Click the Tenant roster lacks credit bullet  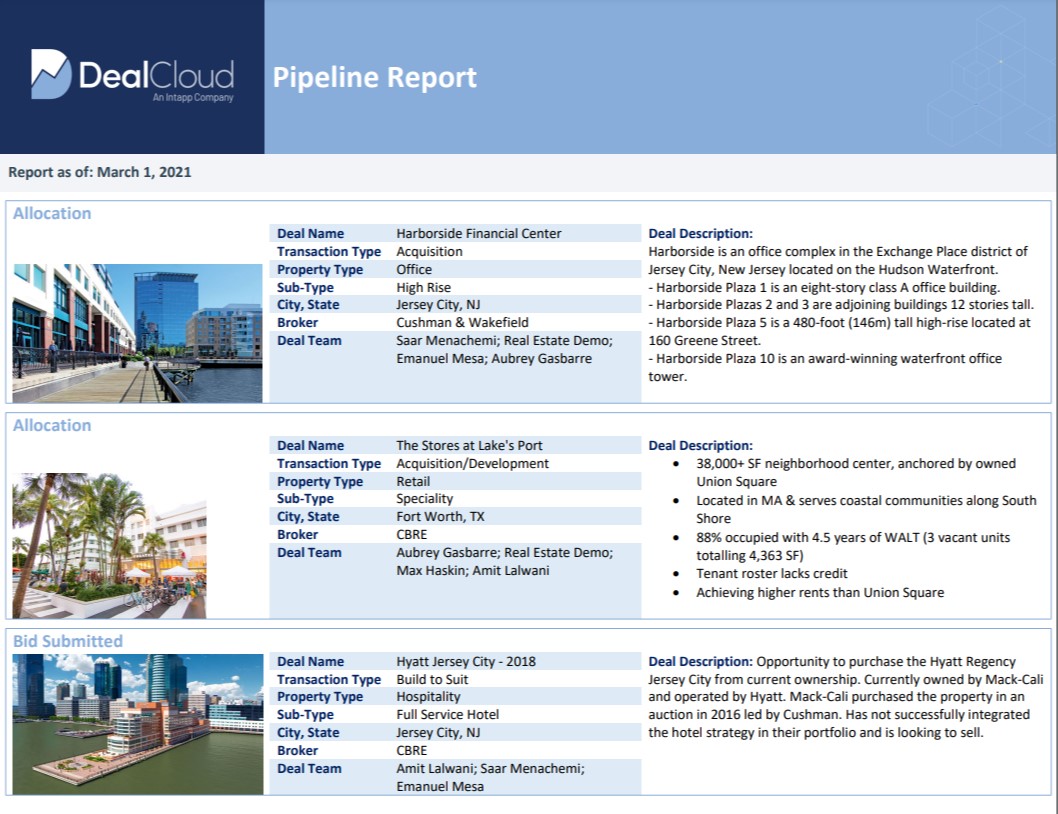coord(772,574)
